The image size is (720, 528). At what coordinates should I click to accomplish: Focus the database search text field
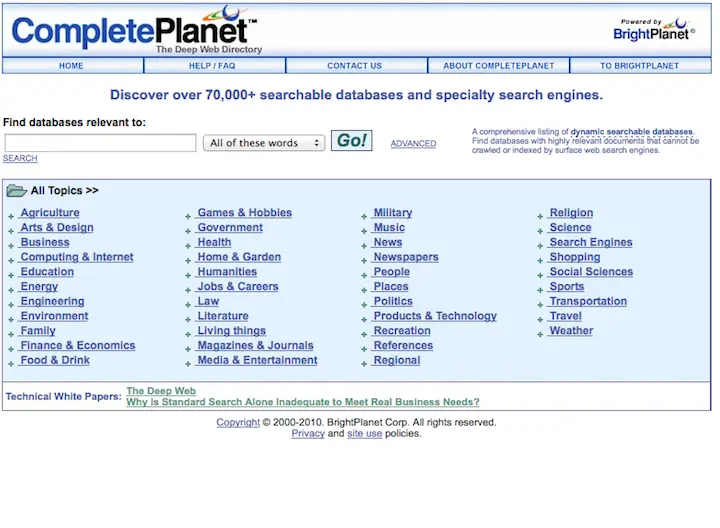pos(100,143)
